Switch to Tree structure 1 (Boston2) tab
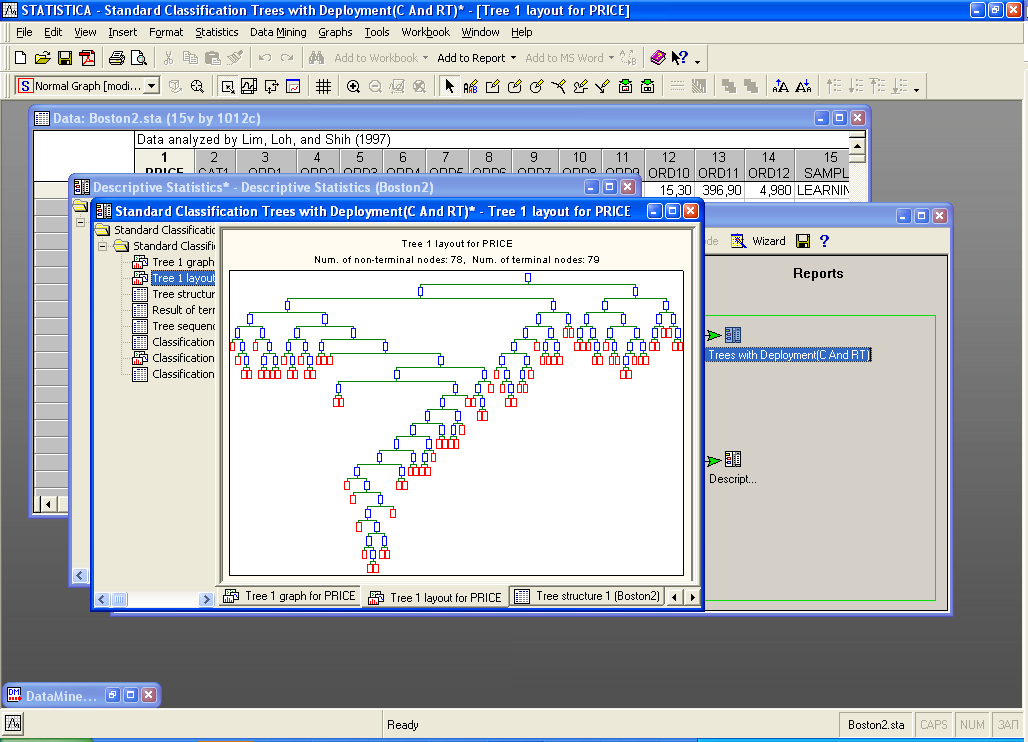The width and height of the screenshot is (1028, 742). point(587,596)
